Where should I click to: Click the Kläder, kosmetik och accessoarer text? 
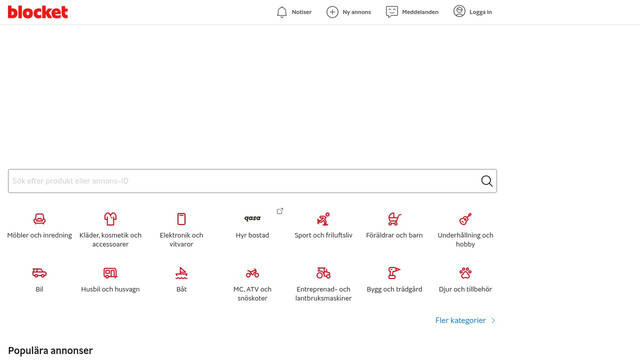click(x=110, y=240)
